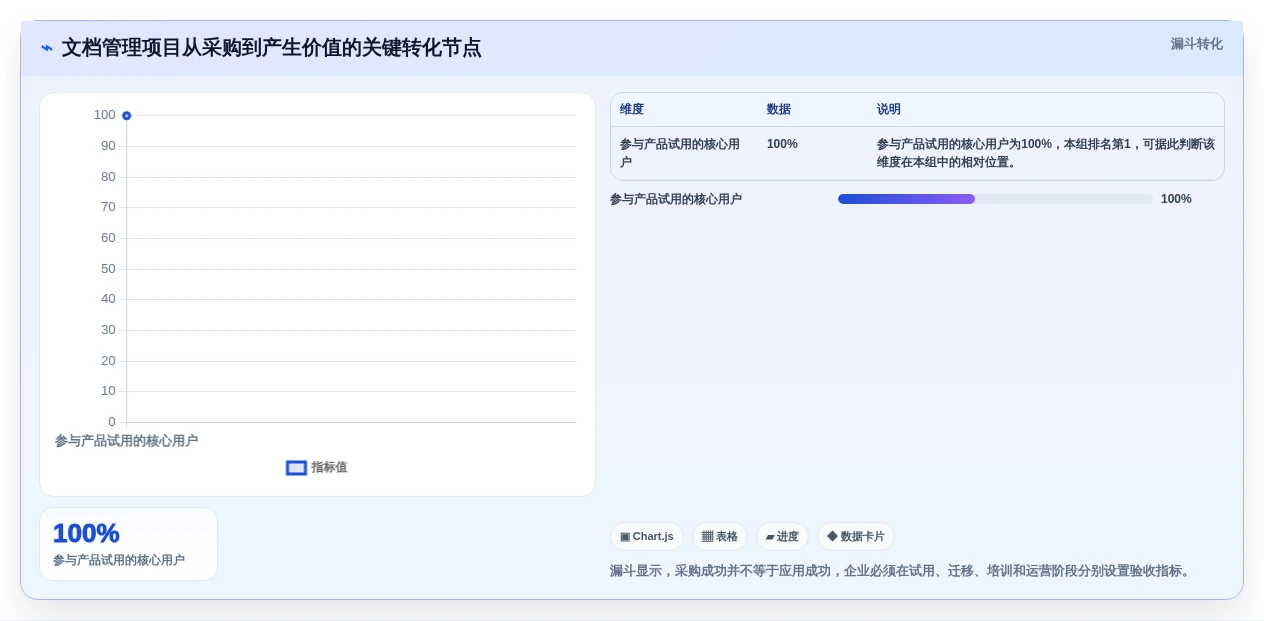Click the data point at value 100
The image size is (1264, 621).
point(127,116)
